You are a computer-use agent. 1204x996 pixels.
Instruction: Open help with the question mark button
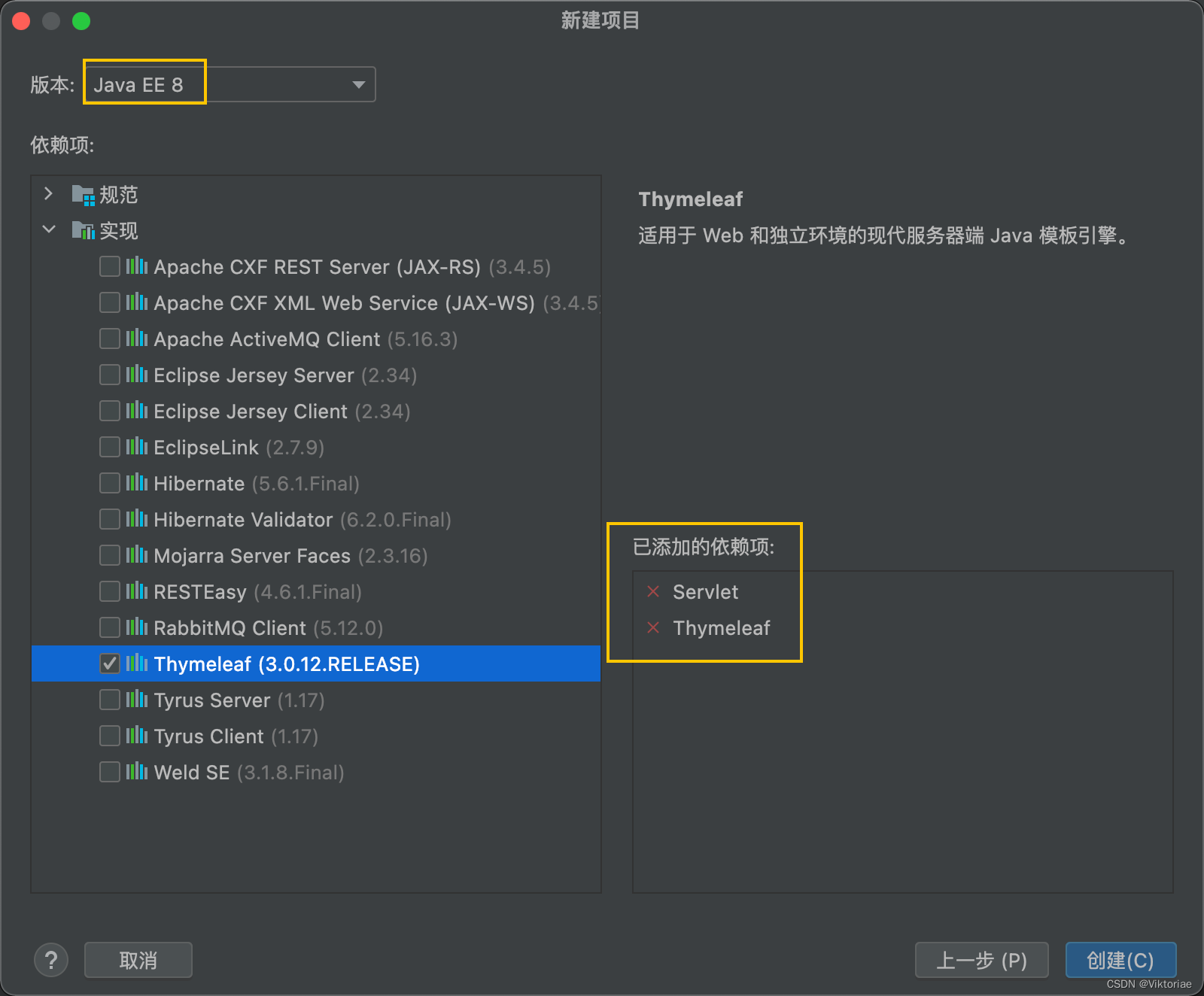click(x=51, y=960)
